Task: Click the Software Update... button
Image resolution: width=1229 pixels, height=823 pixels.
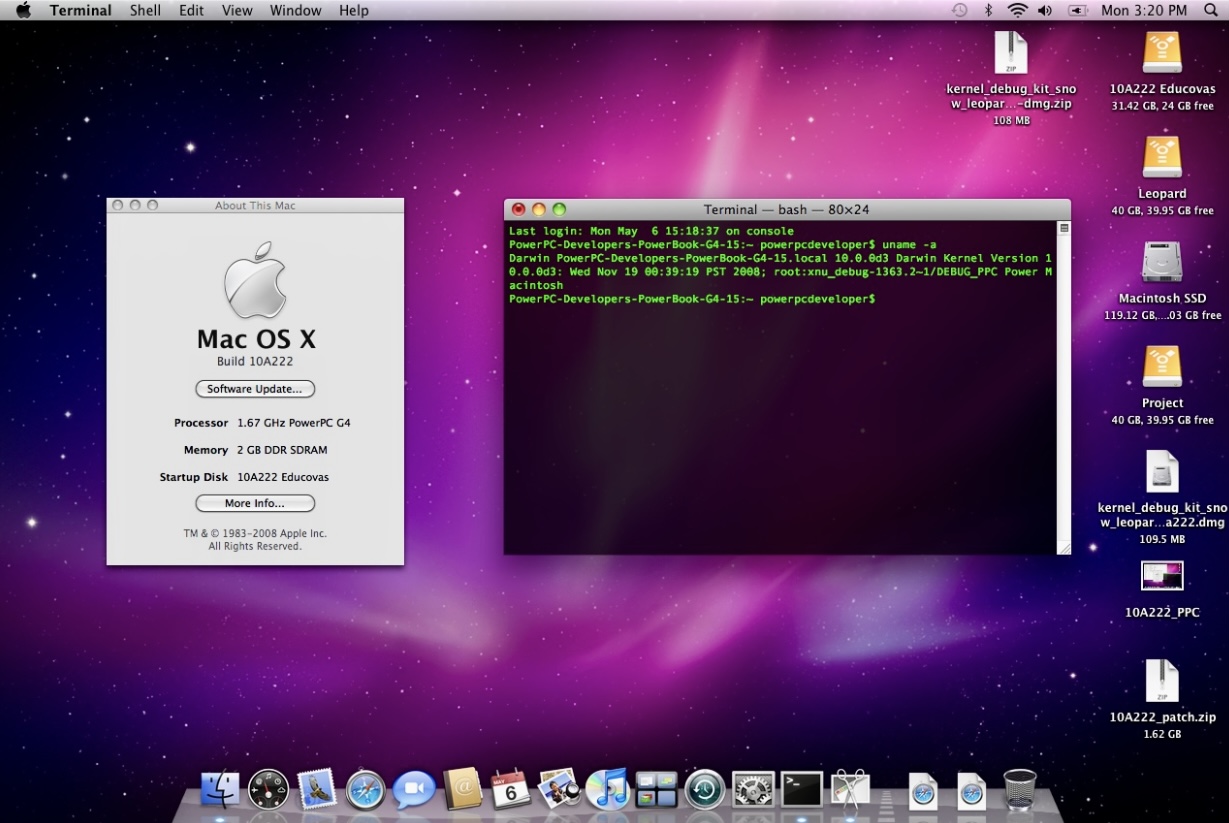Action: (x=255, y=389)
